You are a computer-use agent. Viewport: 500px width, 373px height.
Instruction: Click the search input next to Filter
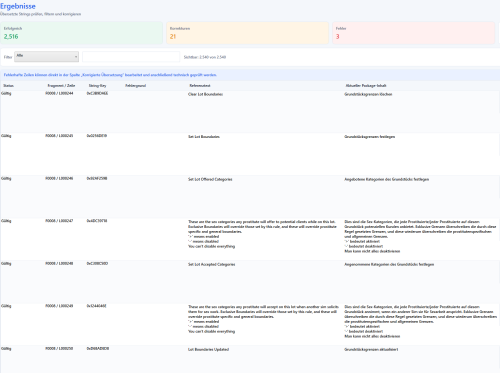(131, 57)
